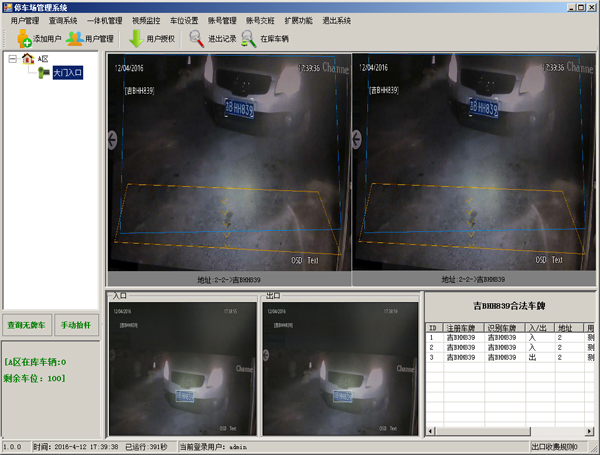The image size is (600, 455).
Task: Open 车位设置 menu
Action: pyautogui.click(x=184, y=21)
